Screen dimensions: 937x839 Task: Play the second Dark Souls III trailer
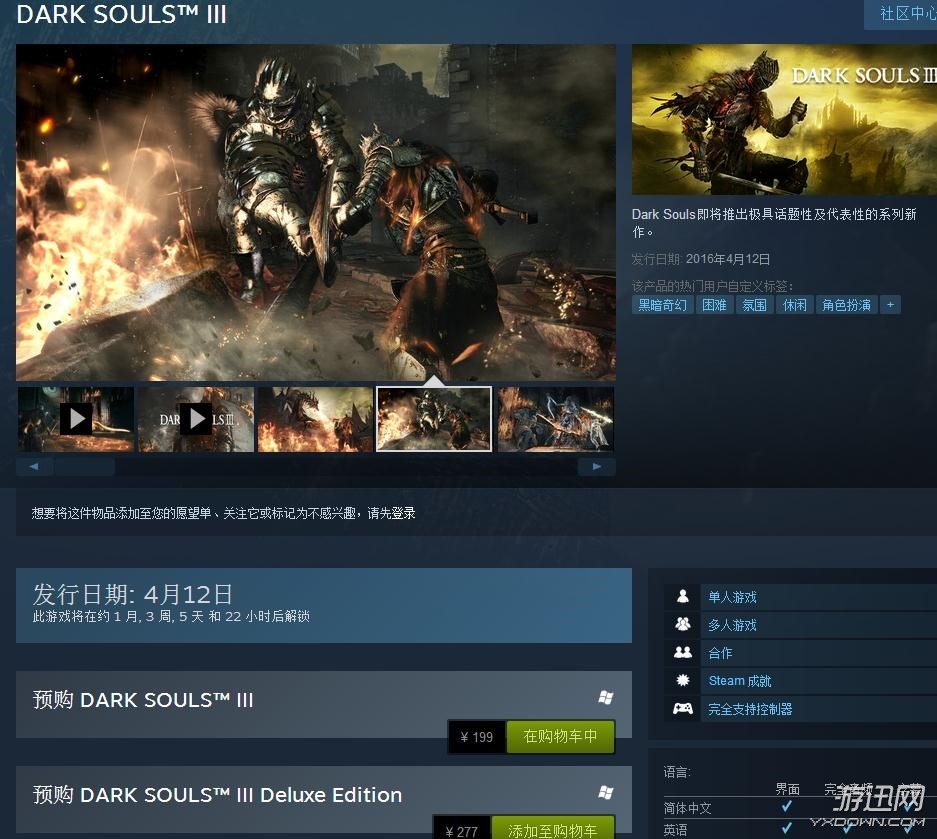tap(195, 419)
